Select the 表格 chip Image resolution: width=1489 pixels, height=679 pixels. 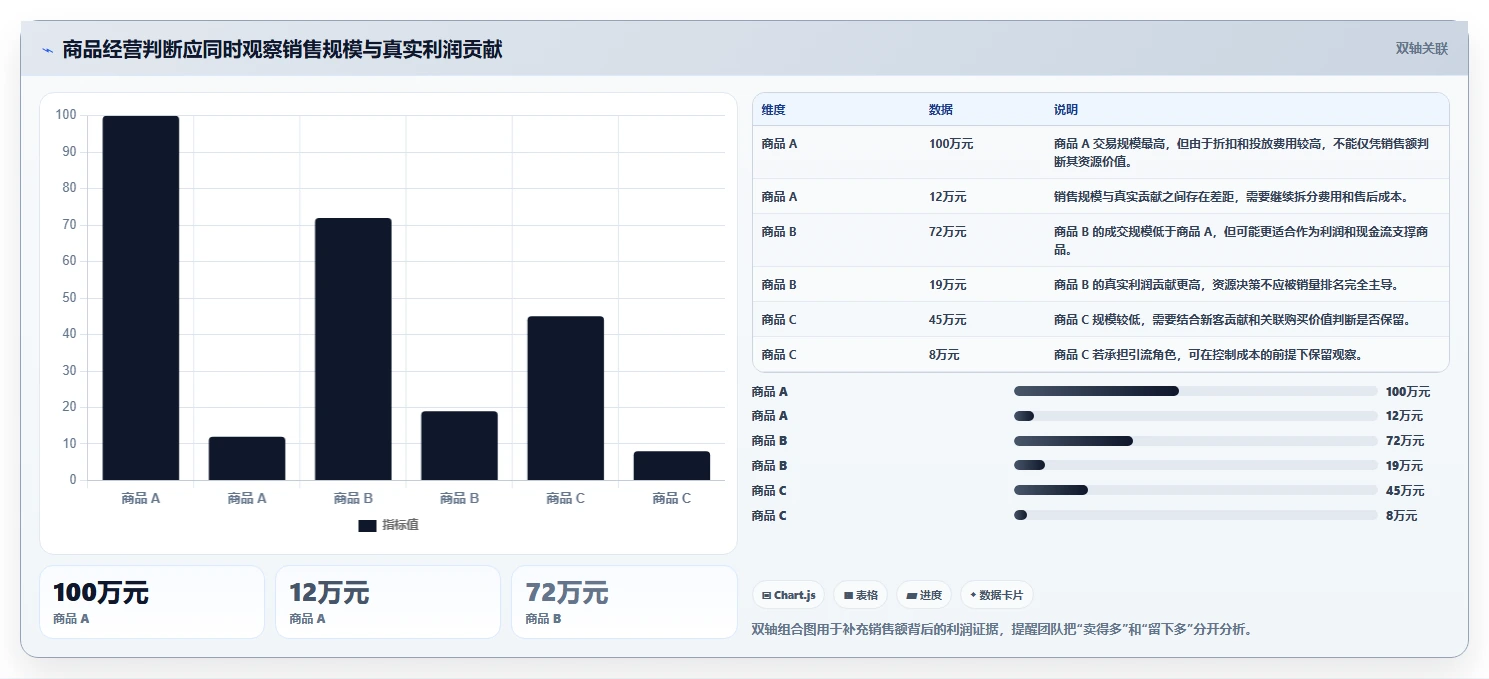(x=860, y=595)
